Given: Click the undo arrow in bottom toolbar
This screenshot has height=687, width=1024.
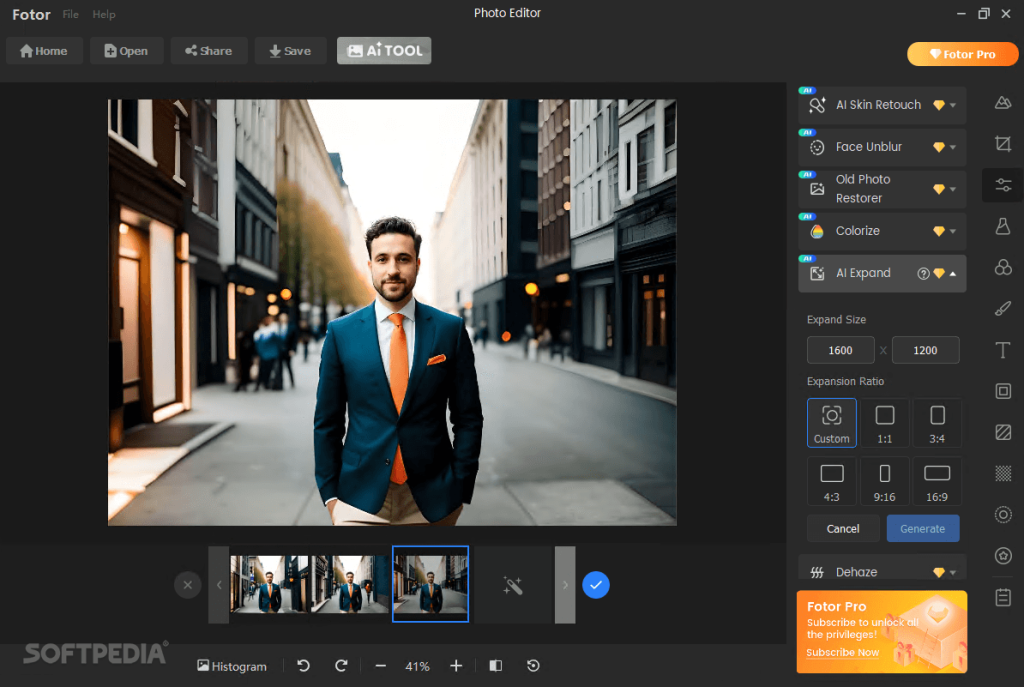Looking at the screenshot, I should [x=304, y=666].
